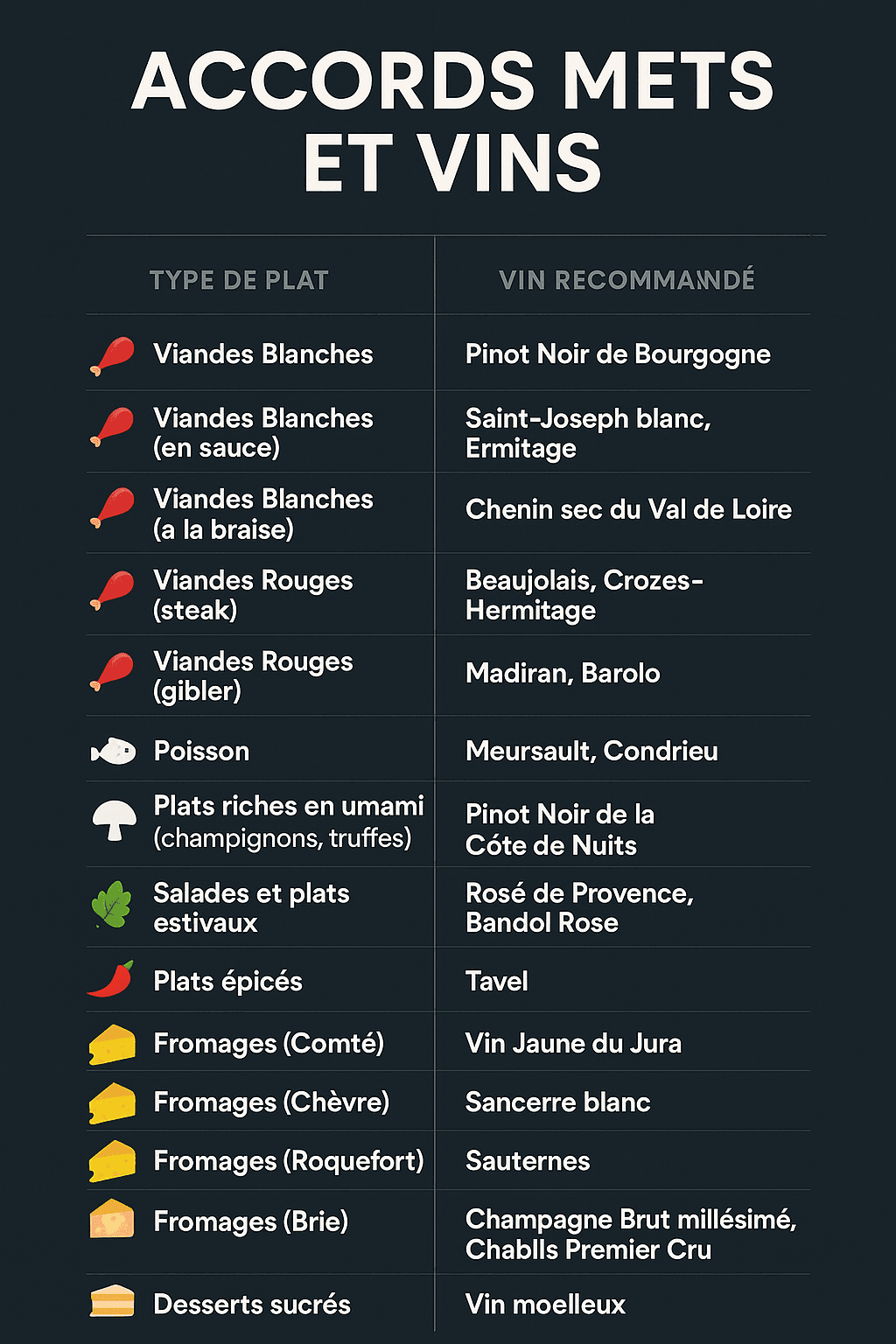896x1344 pixels.
Task: Click the Plats épicés label
Action: [x=227, y=981]
